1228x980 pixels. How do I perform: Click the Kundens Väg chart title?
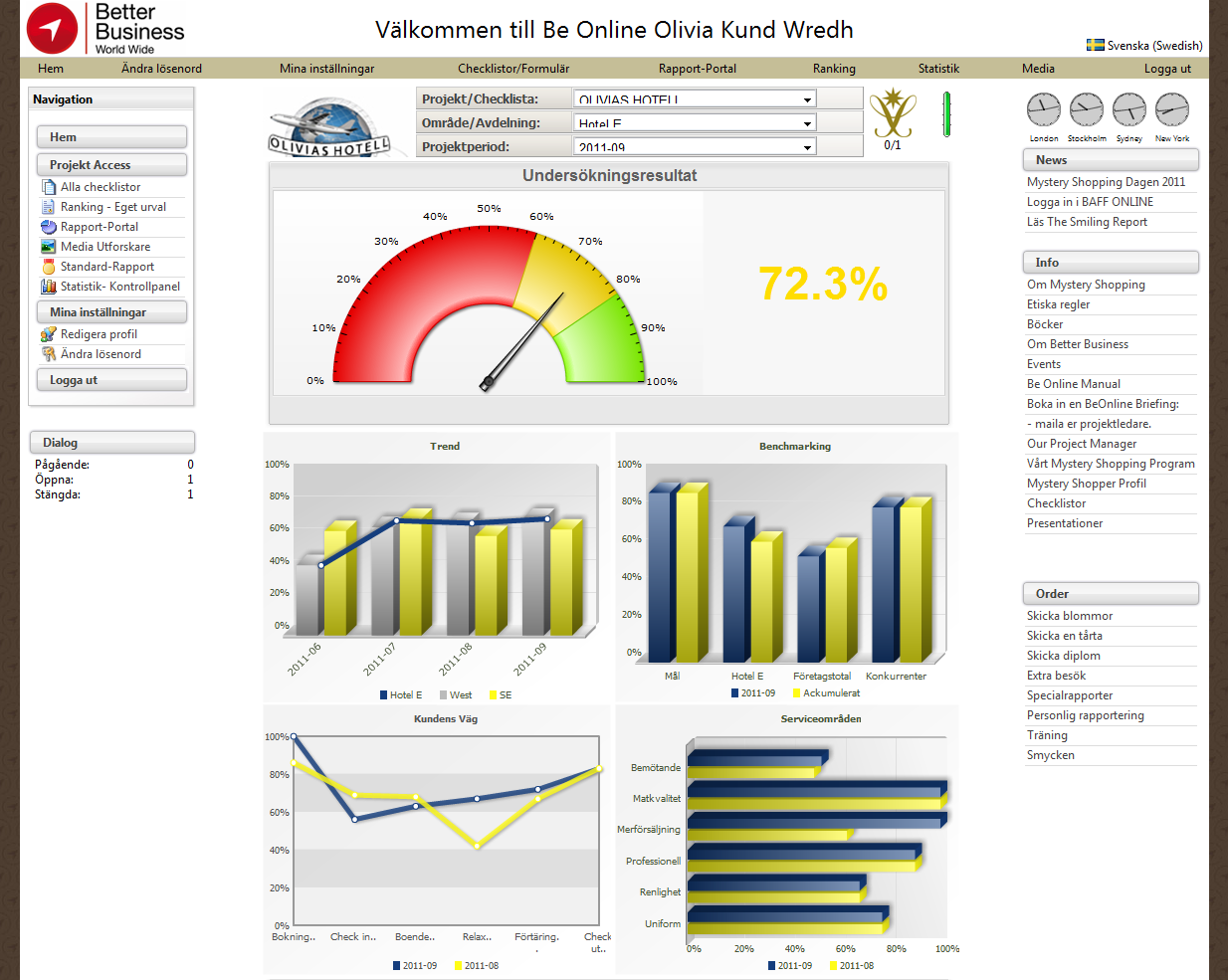(446, 719)
